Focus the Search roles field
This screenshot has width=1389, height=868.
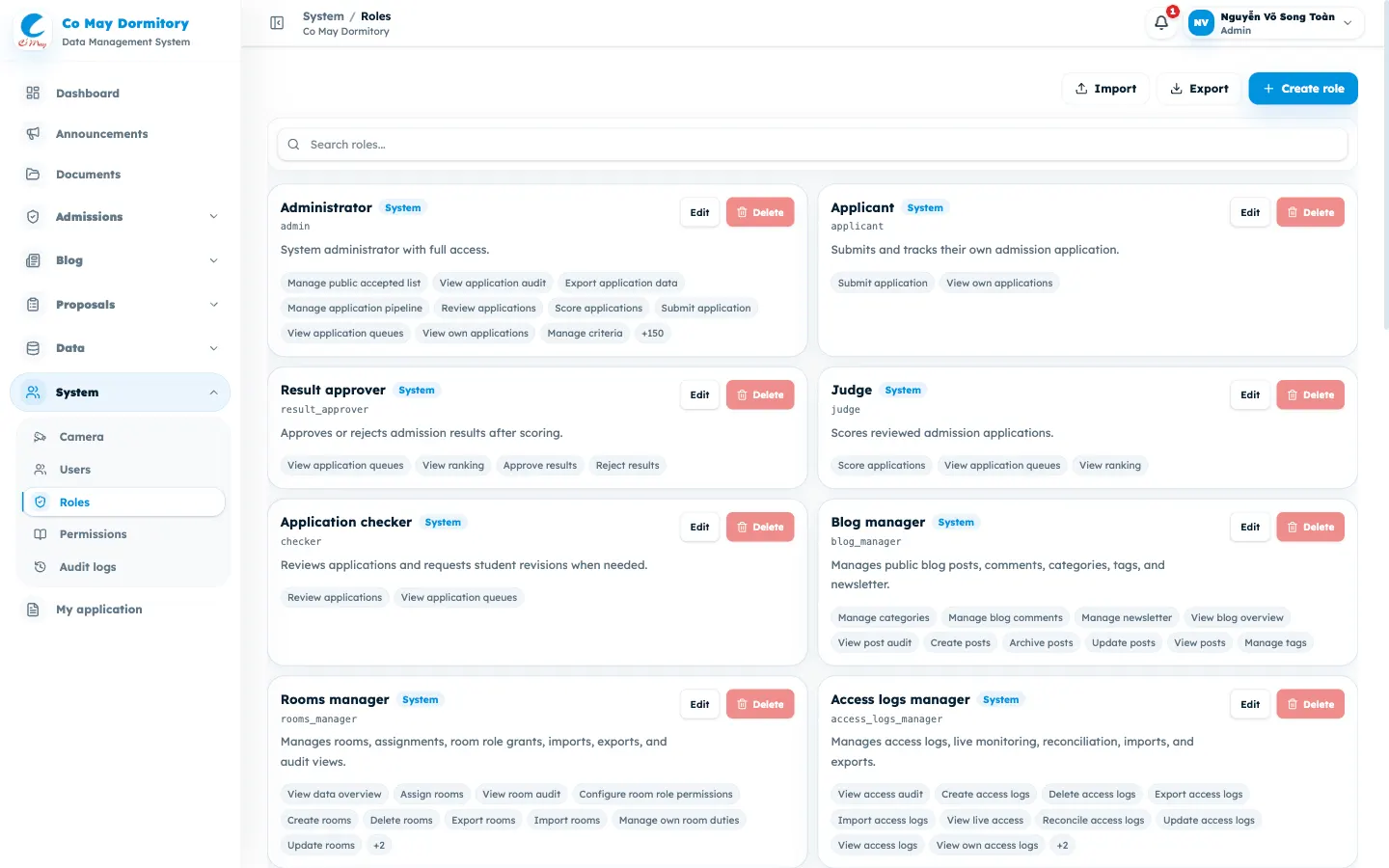(812, 145)
